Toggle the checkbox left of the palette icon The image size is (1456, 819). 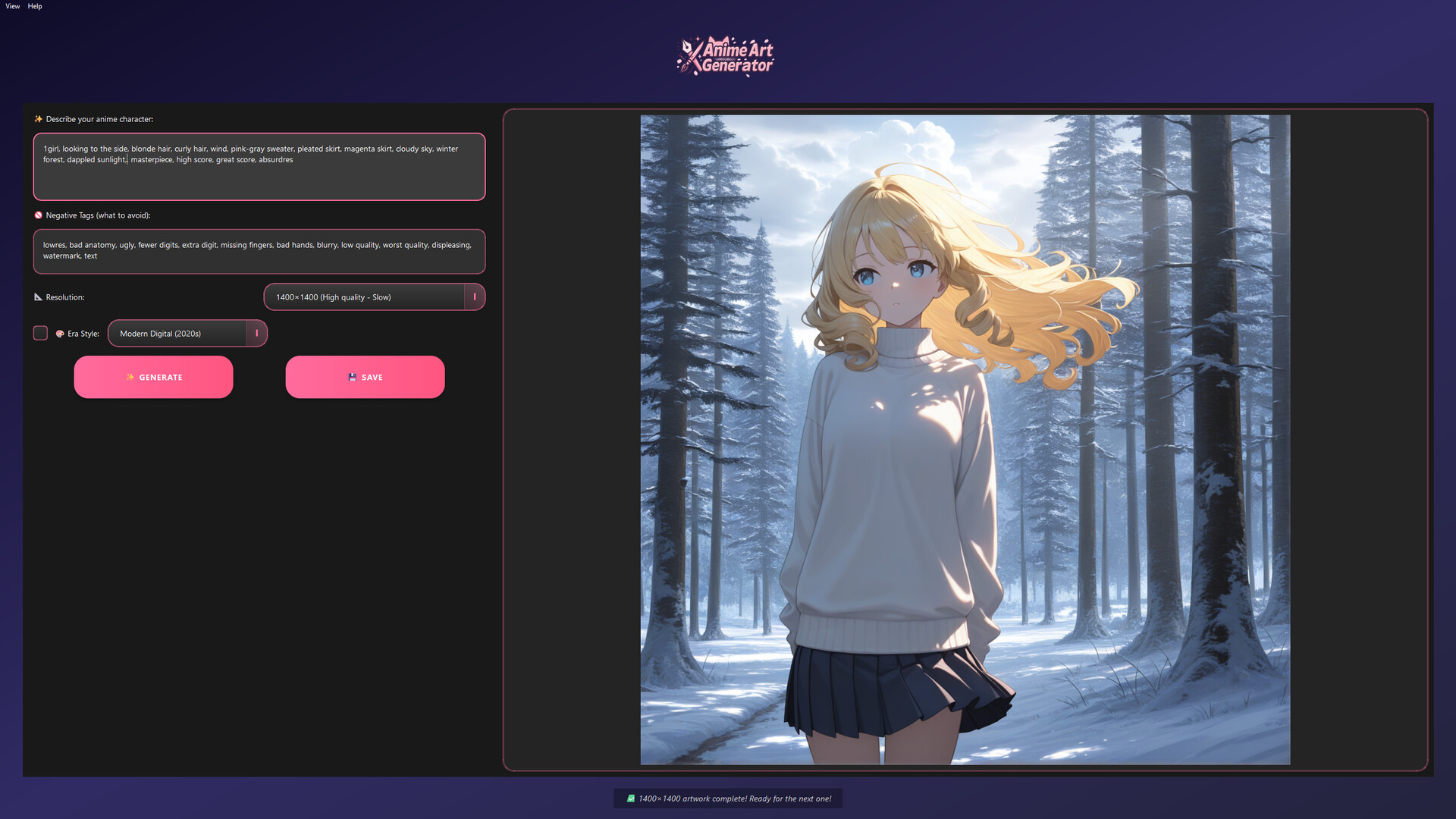click(40, 333)
